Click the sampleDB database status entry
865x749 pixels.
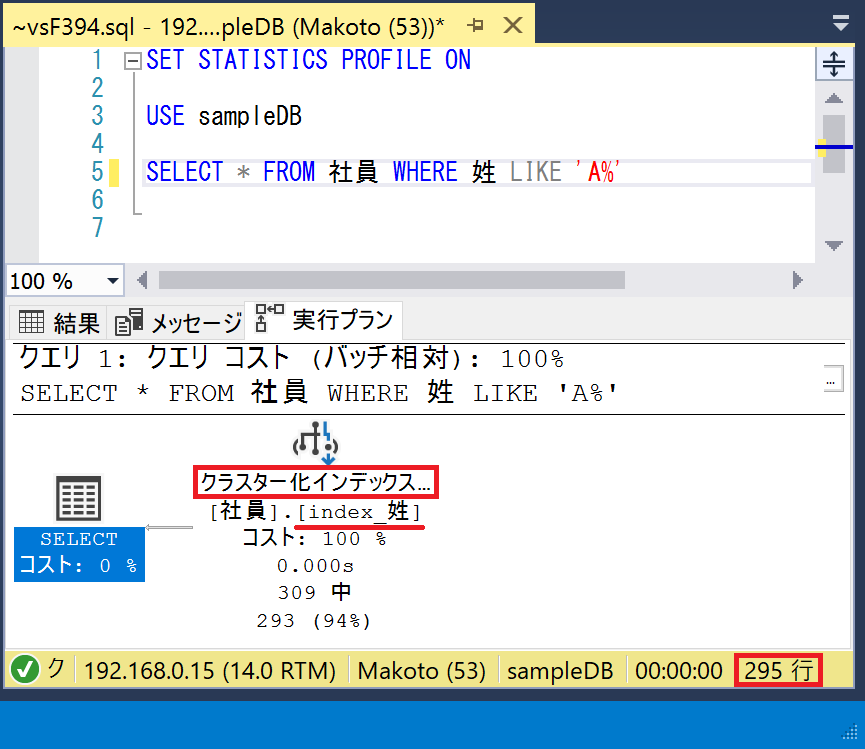(x=560, y=671)
